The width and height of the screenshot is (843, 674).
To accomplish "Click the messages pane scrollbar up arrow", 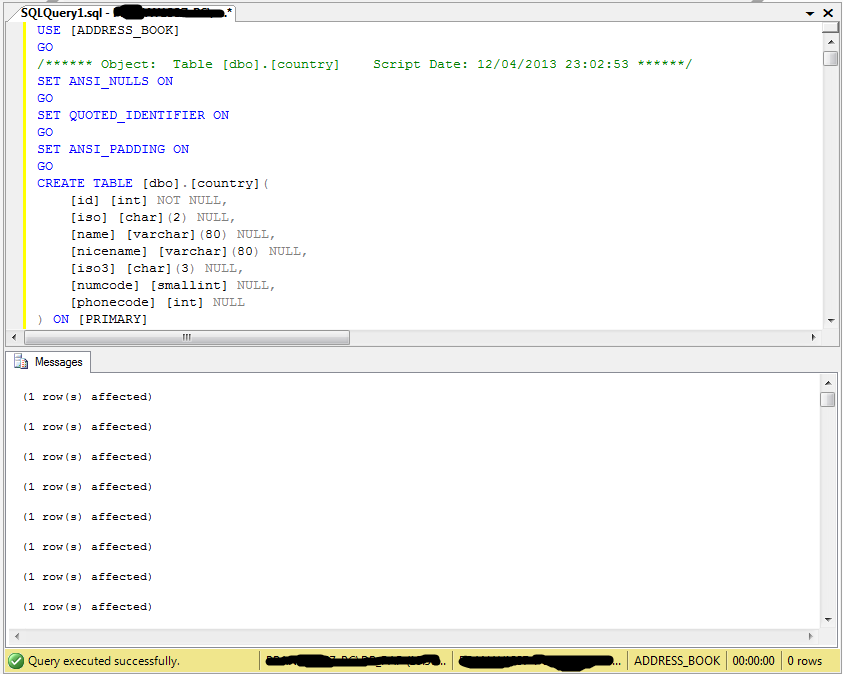I will click(829, 382).
